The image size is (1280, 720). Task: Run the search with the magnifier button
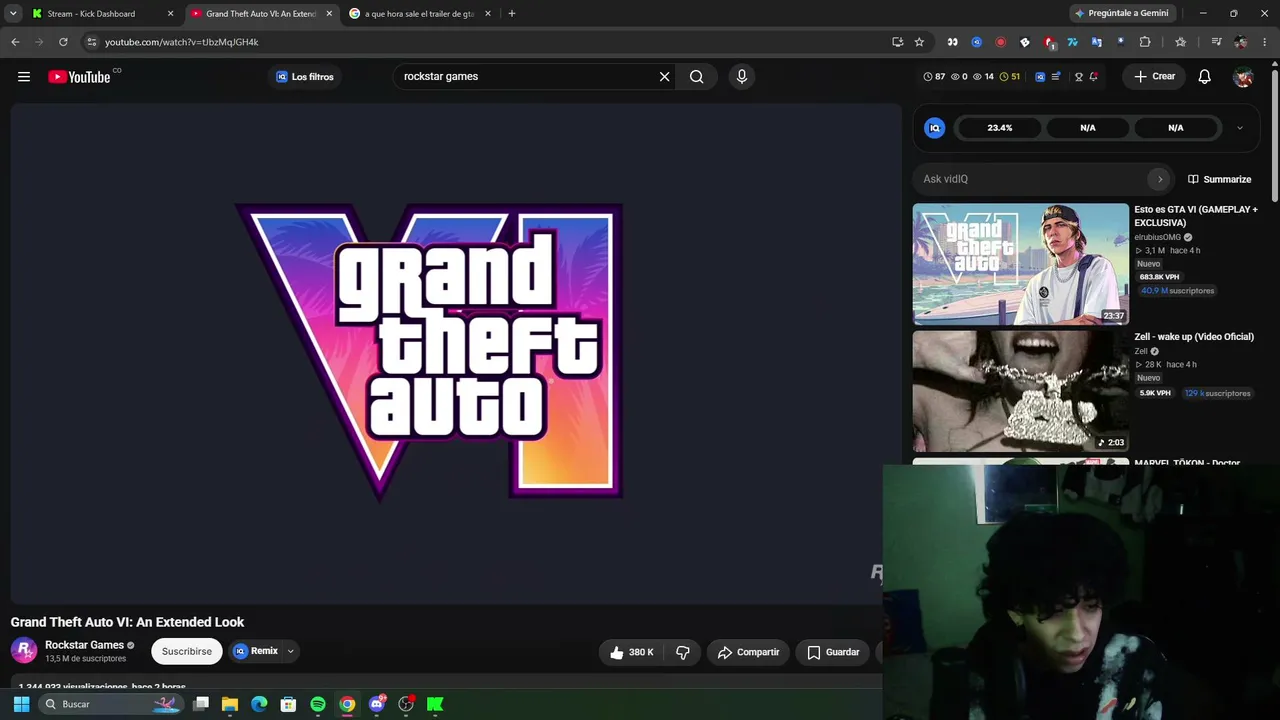pos(697,77)
